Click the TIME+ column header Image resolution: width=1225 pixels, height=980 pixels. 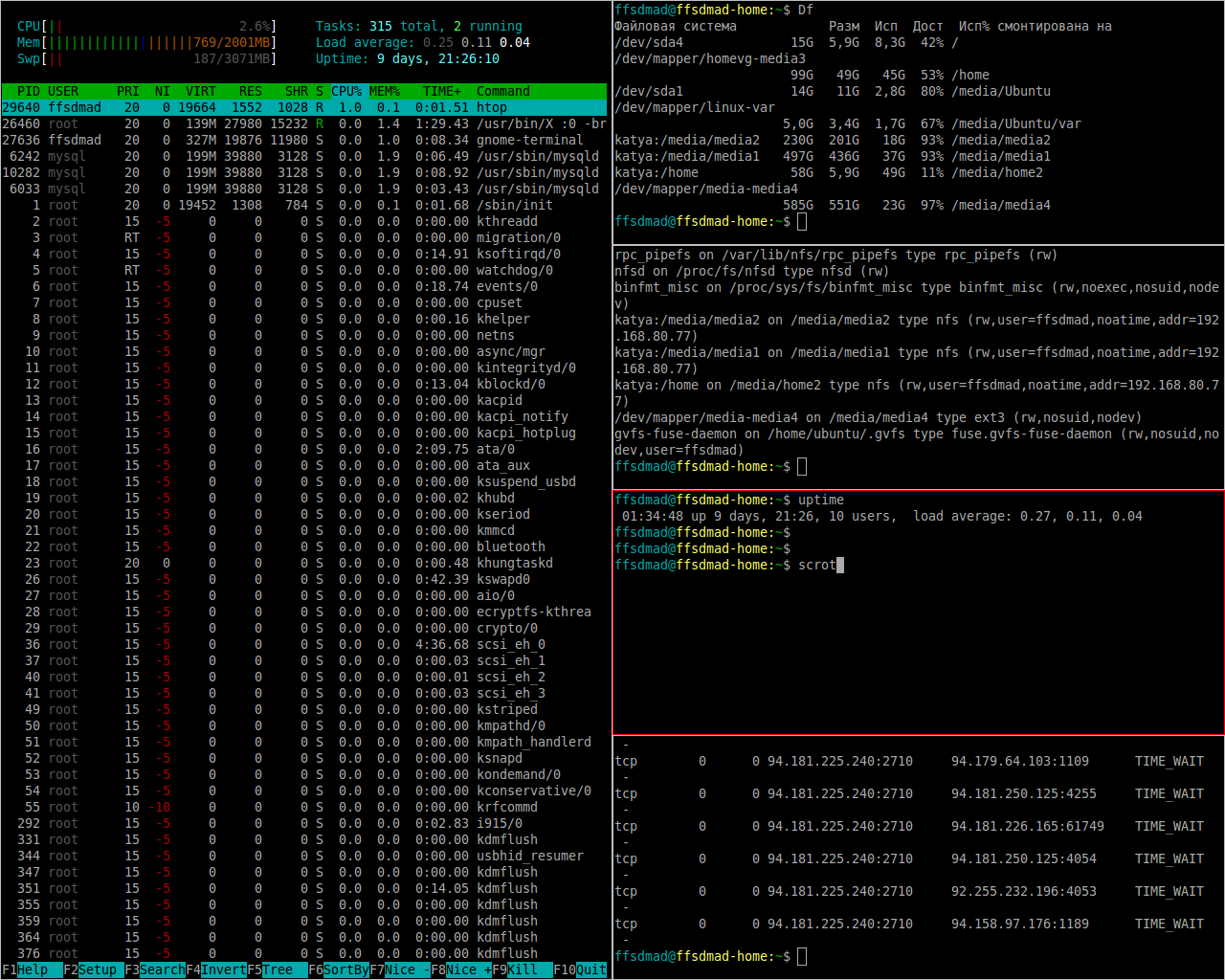click(442, 91)
